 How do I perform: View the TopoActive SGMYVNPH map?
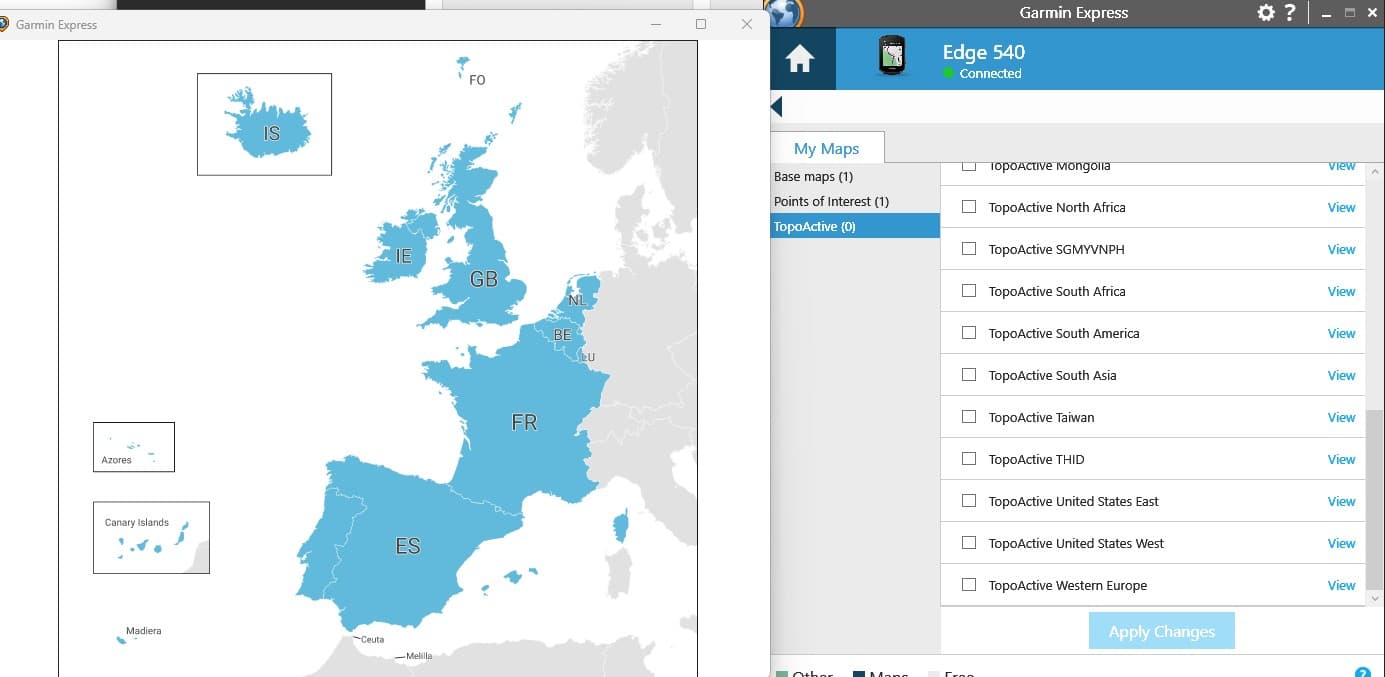click(x=1341, y=249)
